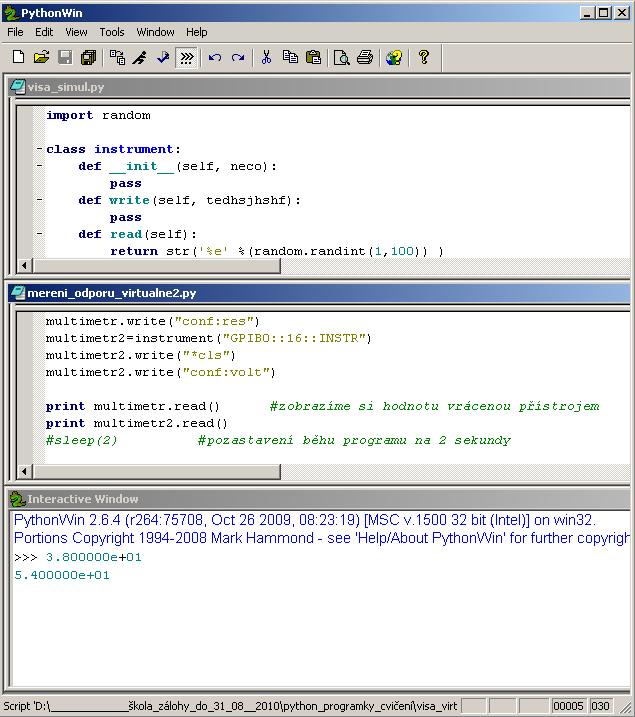Click the output value 5.400000e+01

[x=62, y=575]
